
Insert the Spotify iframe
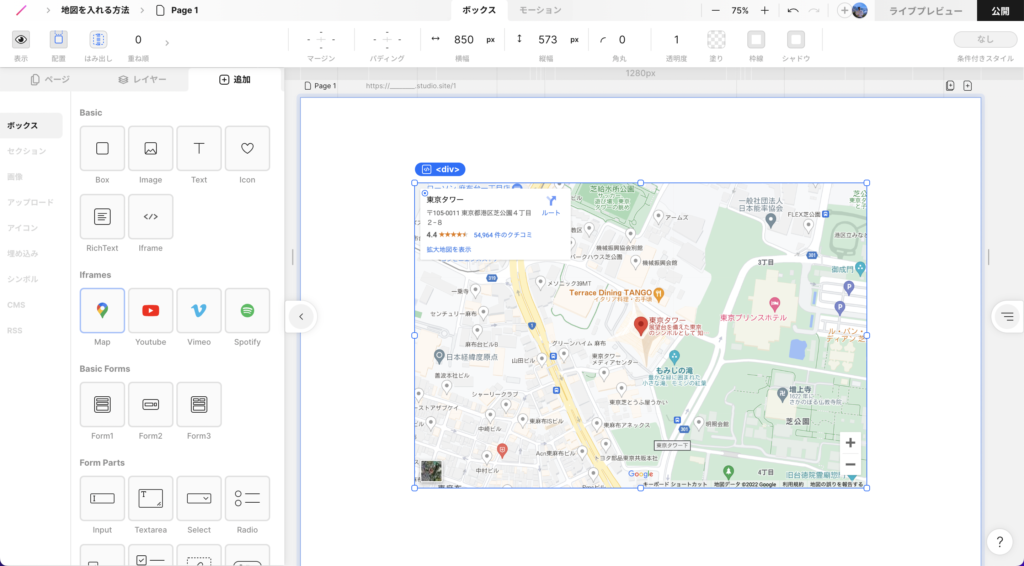click(x=247, y=311)
